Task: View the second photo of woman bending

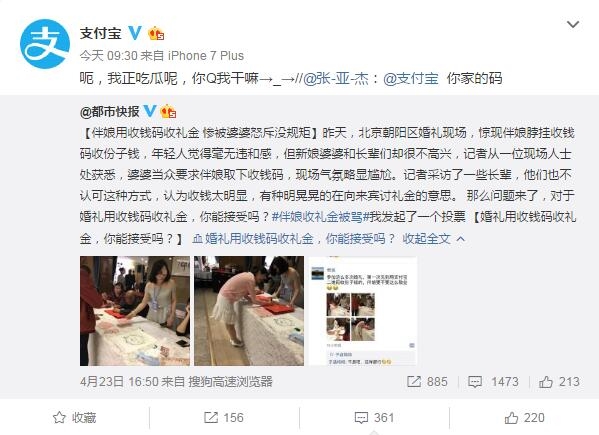Action: click(x=249, y=311)
